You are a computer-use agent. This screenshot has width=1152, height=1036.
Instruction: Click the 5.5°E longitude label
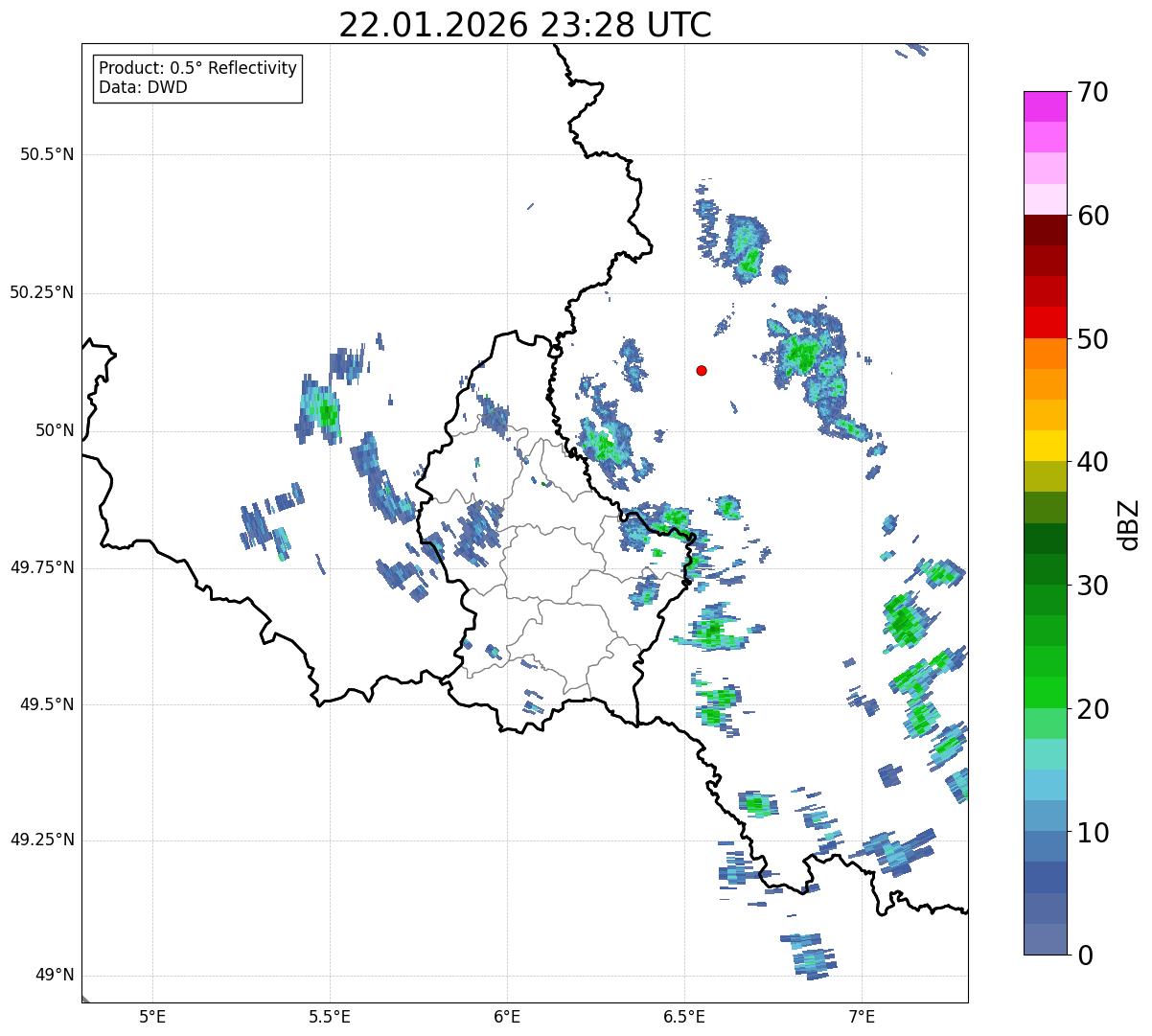click(x=330, y=1016)
